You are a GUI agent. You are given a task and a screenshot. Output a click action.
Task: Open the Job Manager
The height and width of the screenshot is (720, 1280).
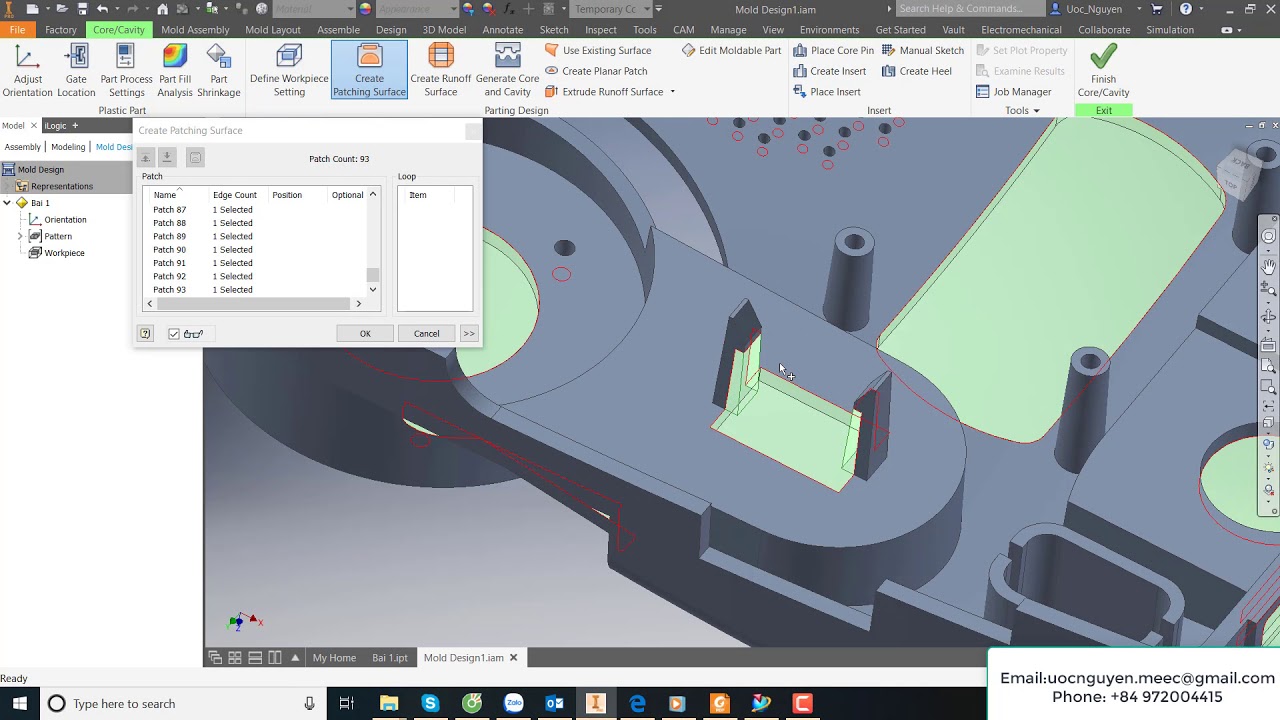pos(1013,92)
